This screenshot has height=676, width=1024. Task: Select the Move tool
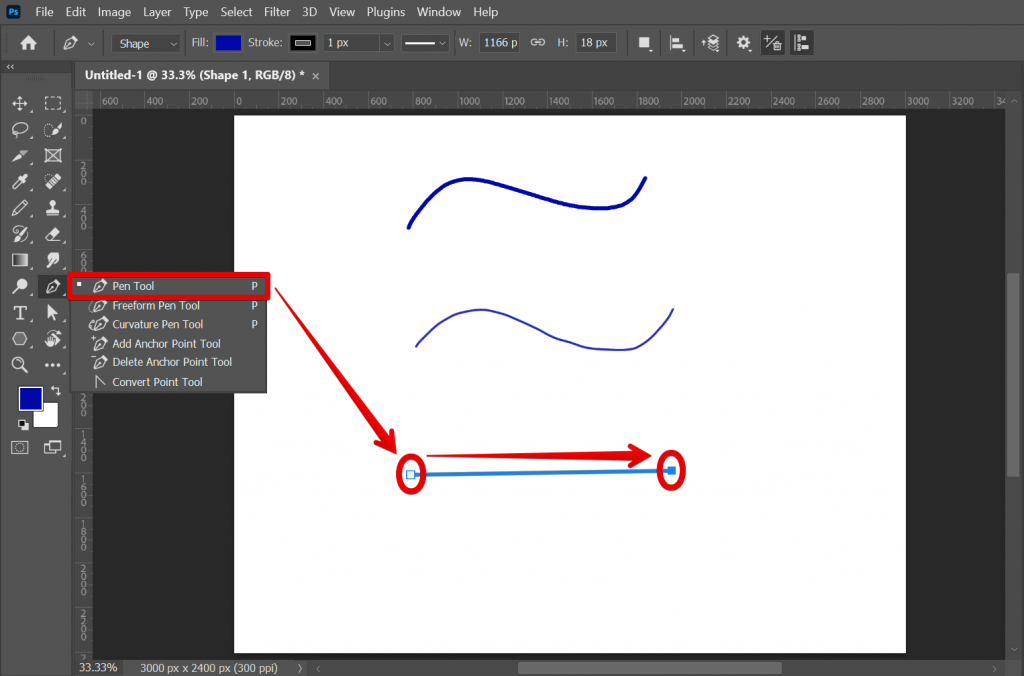(x=22, y=103)
